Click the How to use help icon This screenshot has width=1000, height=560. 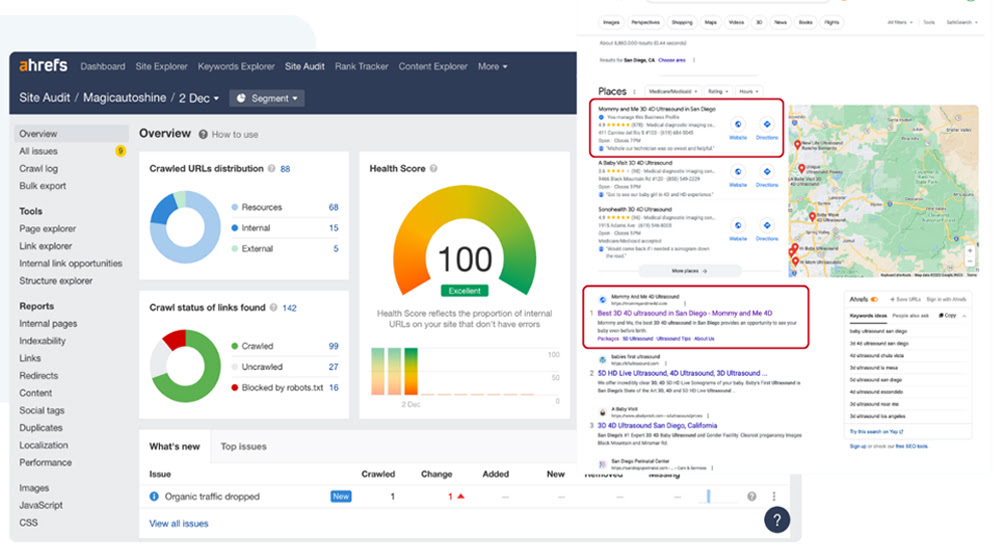click(203, 135)
